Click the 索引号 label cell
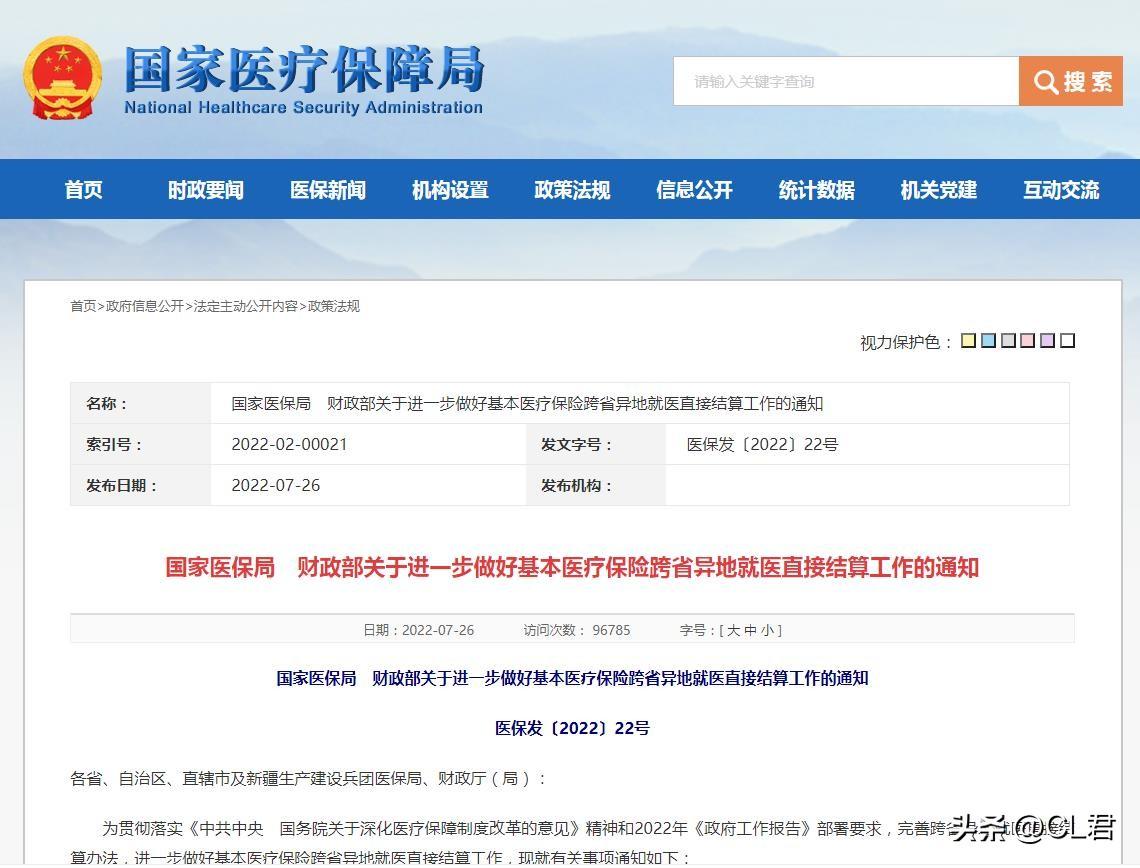This screenshot has height=868, width=1140. [x=140, y=444]
